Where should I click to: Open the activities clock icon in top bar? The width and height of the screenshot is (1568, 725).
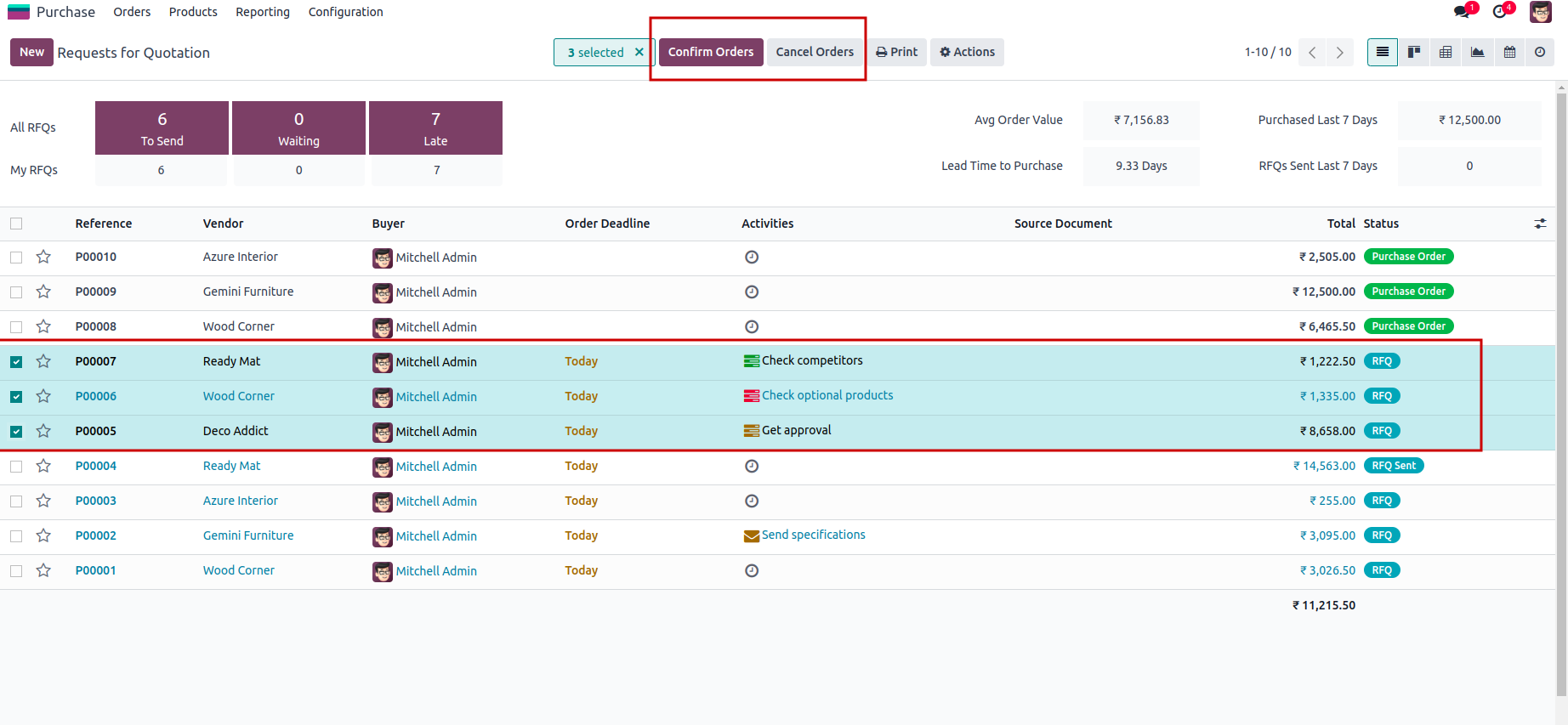point(1500,11)
